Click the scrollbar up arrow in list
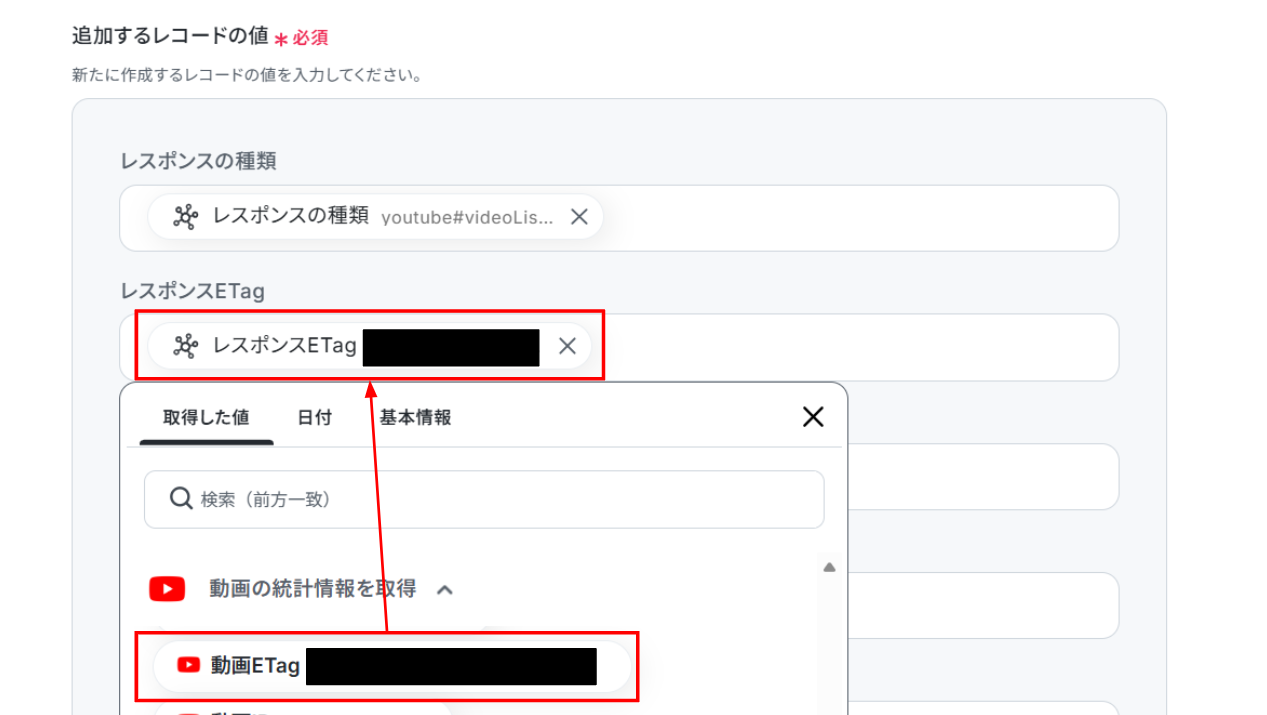Screen dimensions: 1267x715 829,567
